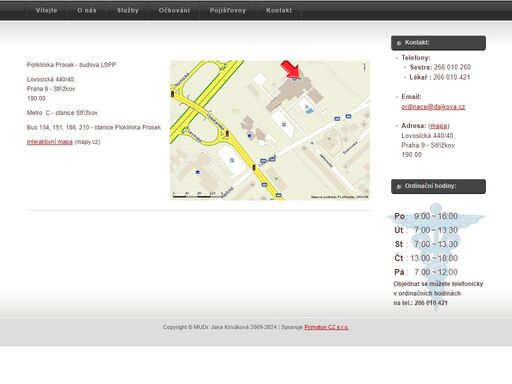Click the Sestra phone number 266 010 260
The height and width of the screenshot is (384, 512).
point(452,67)
